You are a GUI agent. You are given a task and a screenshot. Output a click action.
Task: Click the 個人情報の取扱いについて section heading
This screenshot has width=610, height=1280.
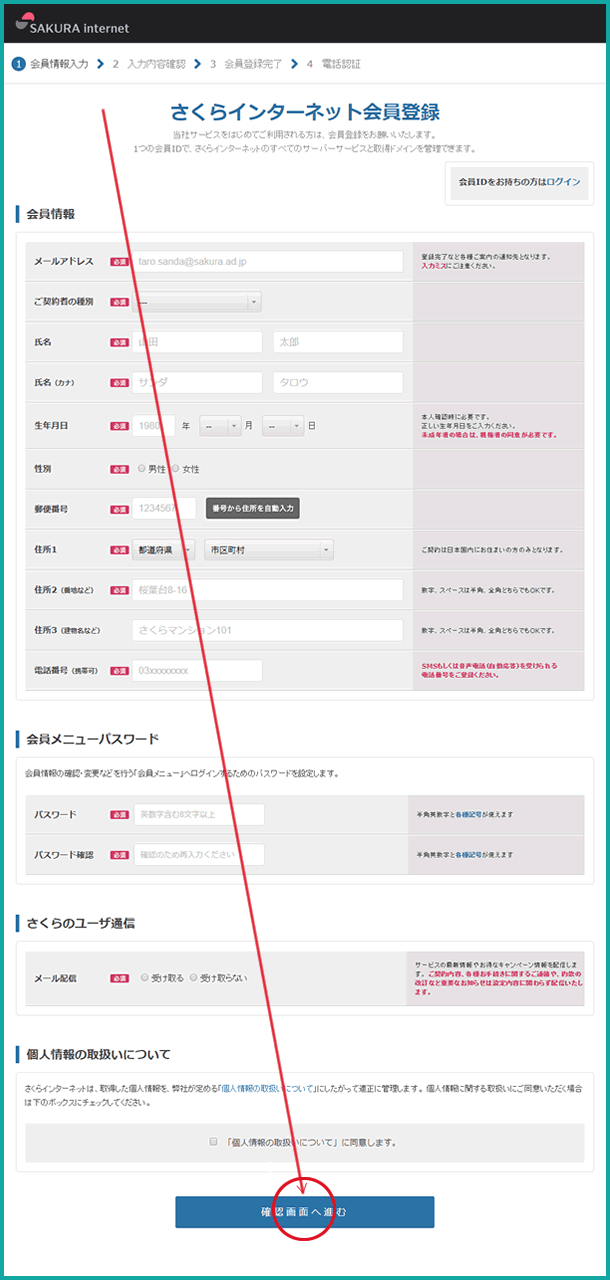point(98,1054)
